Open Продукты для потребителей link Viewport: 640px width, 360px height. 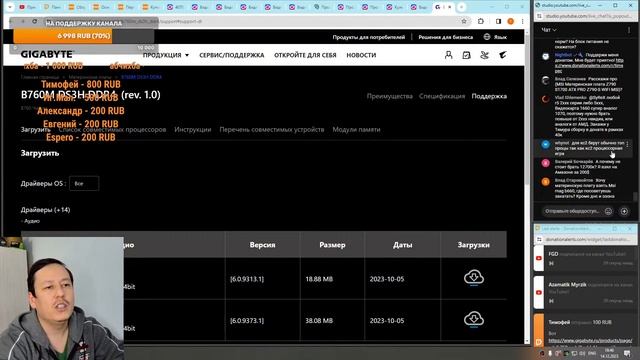[369, 37]
